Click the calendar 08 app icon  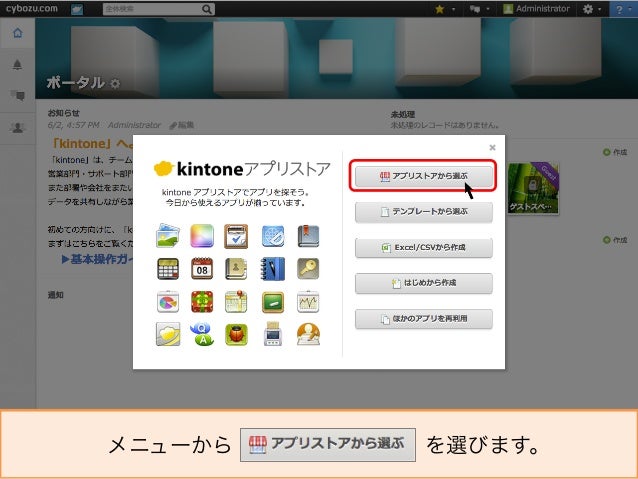[202, 269]
